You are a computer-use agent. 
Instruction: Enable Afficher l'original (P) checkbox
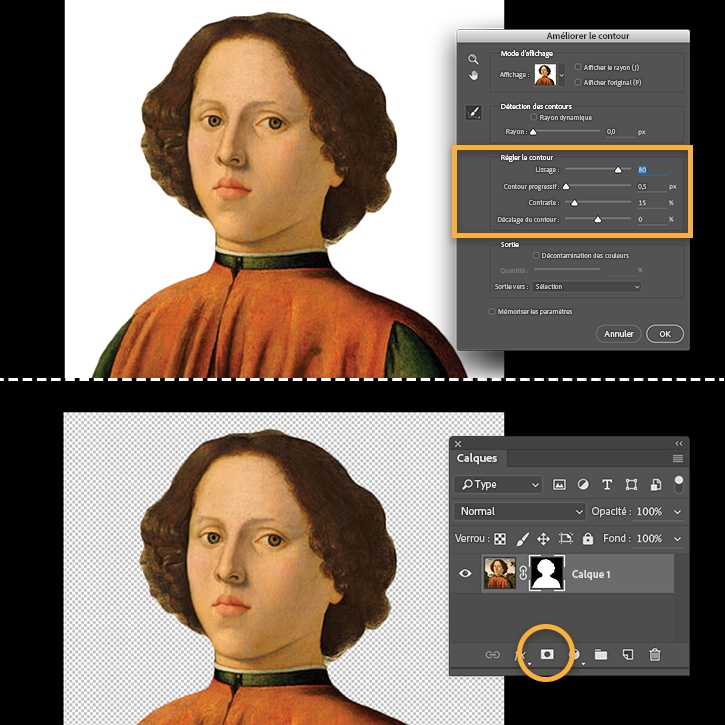click(578, 82)
